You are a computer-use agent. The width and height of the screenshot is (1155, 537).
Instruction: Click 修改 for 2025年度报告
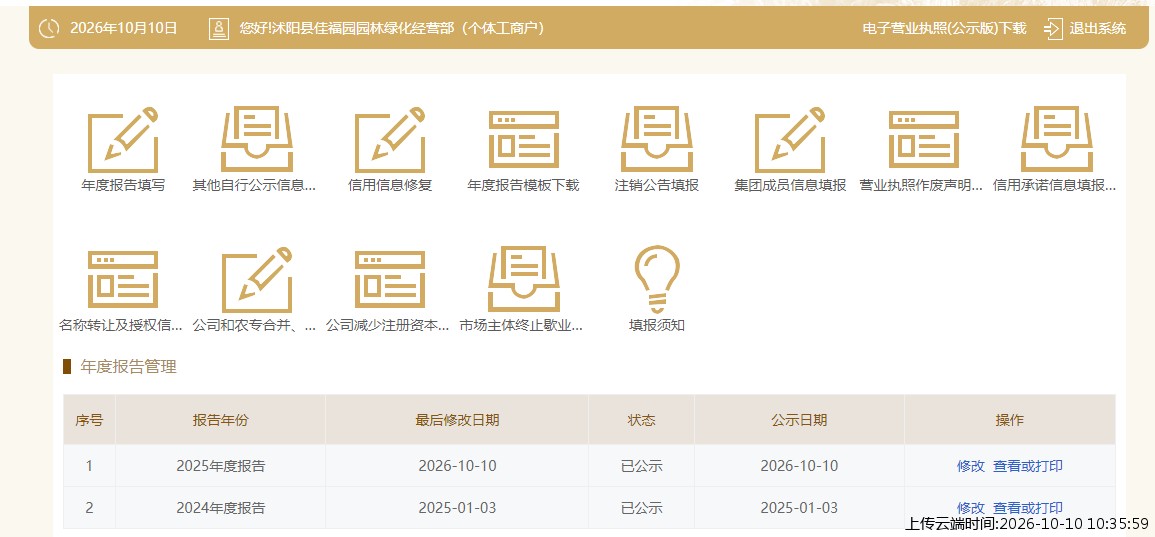tap(970, 466)
